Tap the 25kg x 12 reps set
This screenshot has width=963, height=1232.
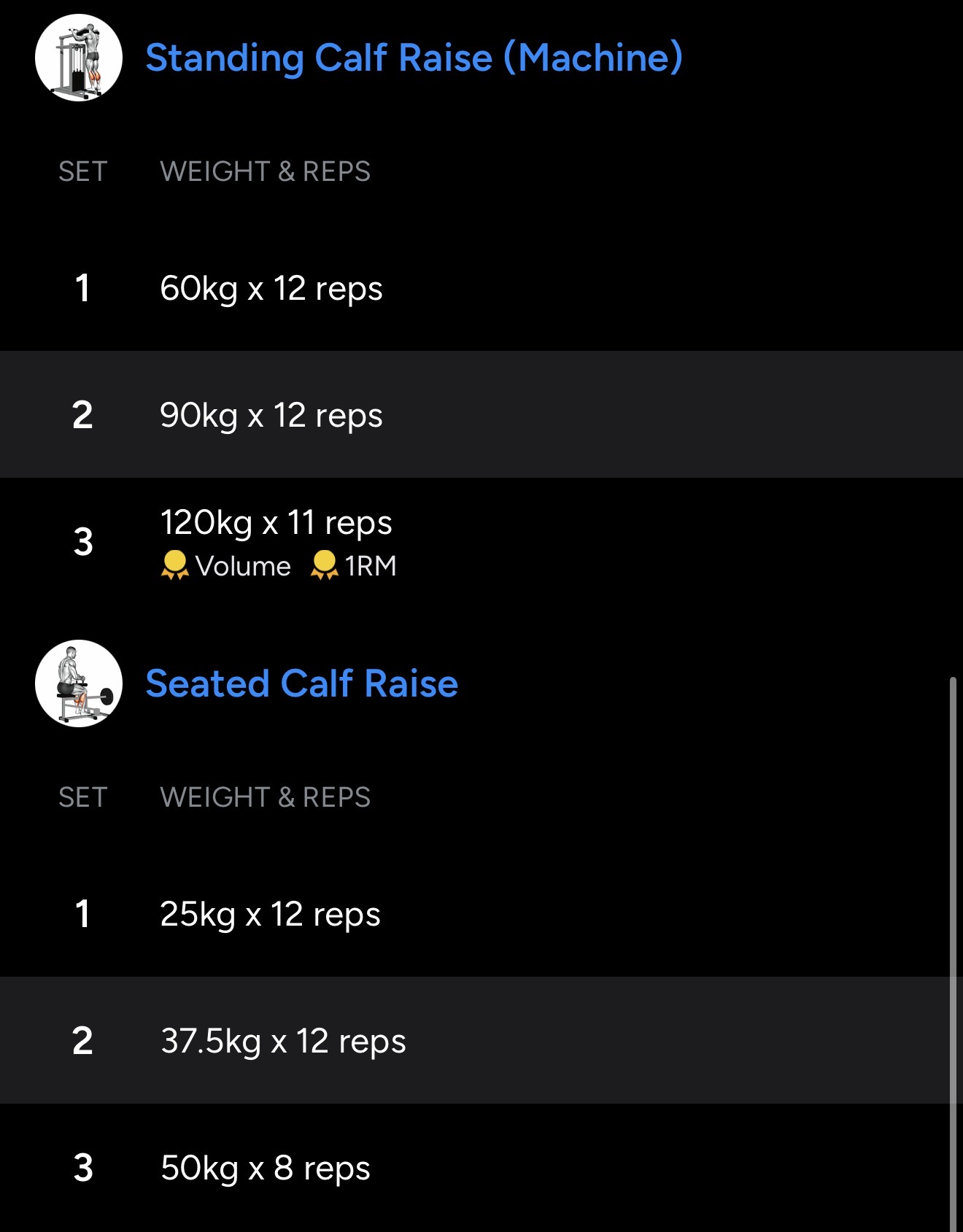coord(270,914)
